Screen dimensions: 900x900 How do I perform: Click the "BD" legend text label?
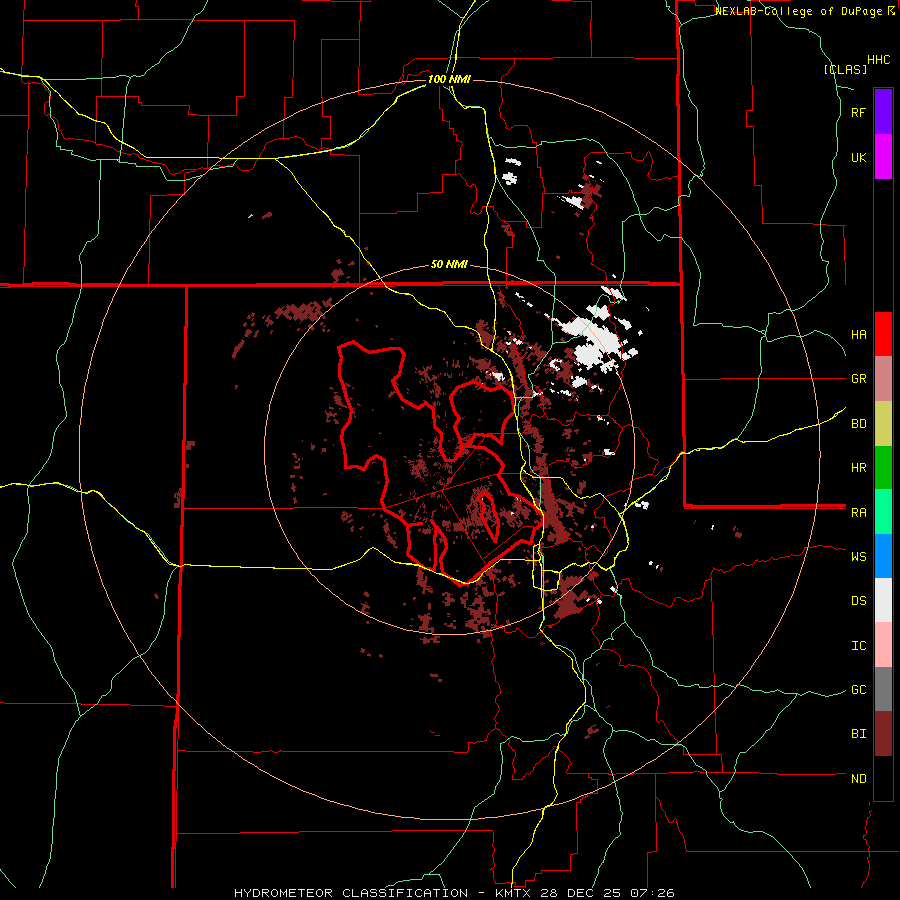point(859,424)
